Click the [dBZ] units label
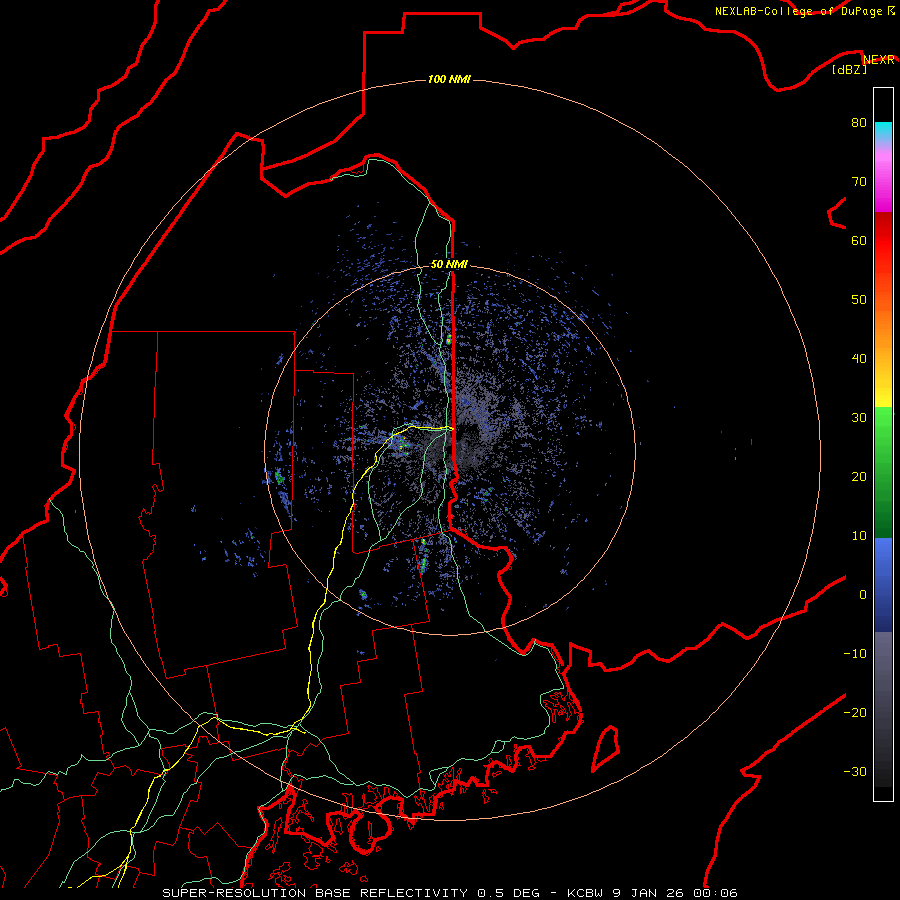Screen dimensions: 900x900 (x=849, y=69)
